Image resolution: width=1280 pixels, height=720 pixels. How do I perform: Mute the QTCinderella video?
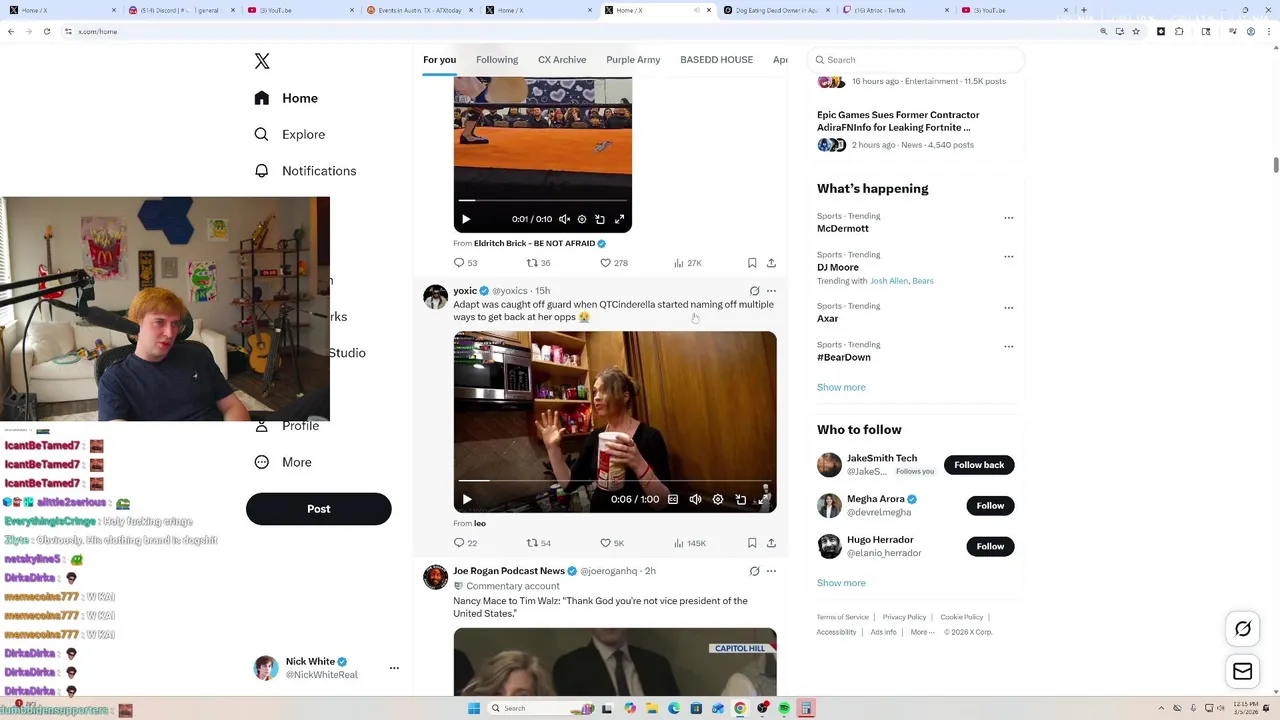point(695,499)
